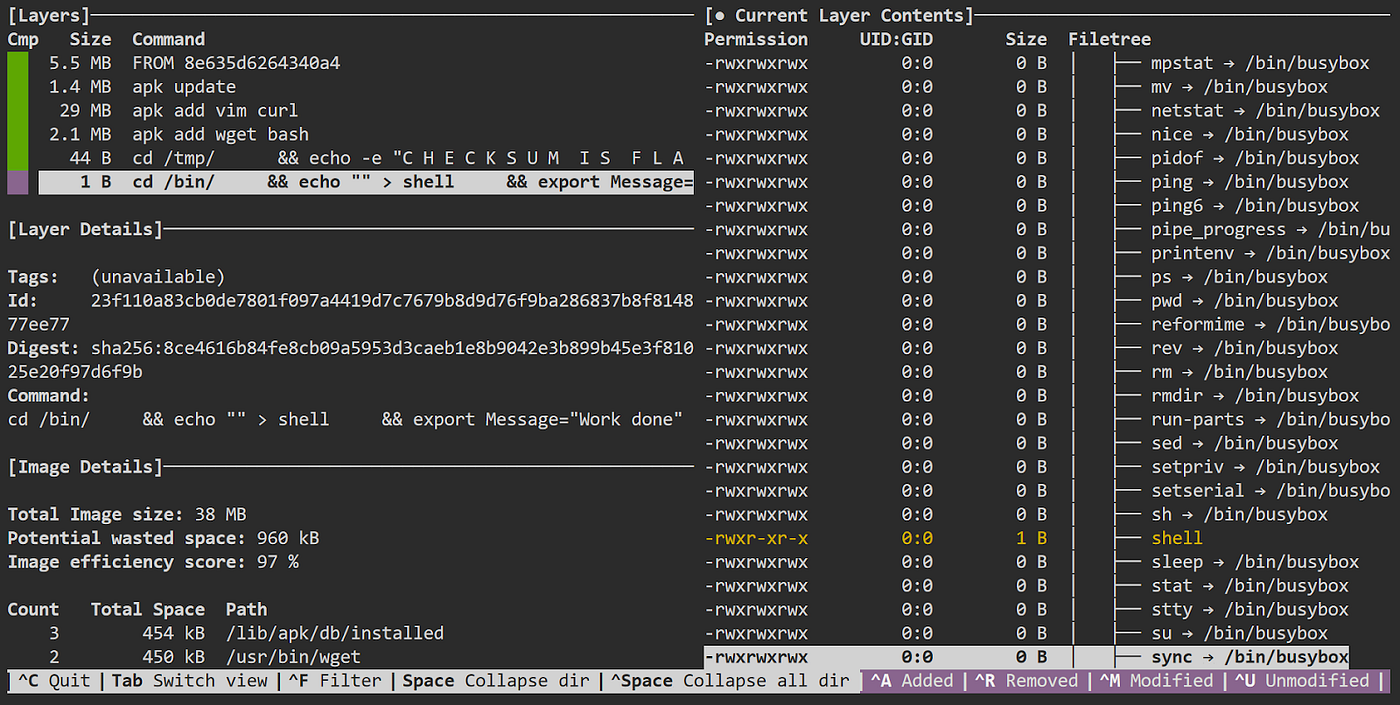Select the mpstat file tree entry

pos(1259,63)
